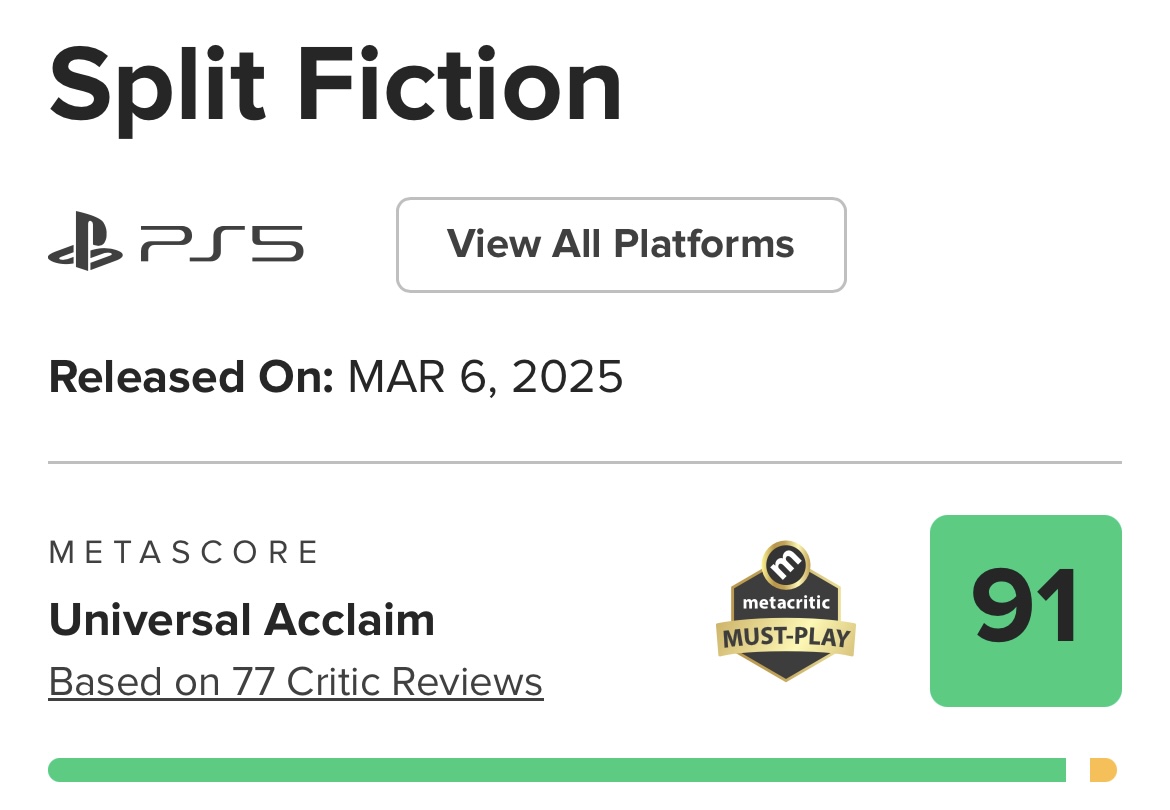Click the word 'Universal' in the verdict
Screen dimensions: 1170x810
tap(149, 620)
